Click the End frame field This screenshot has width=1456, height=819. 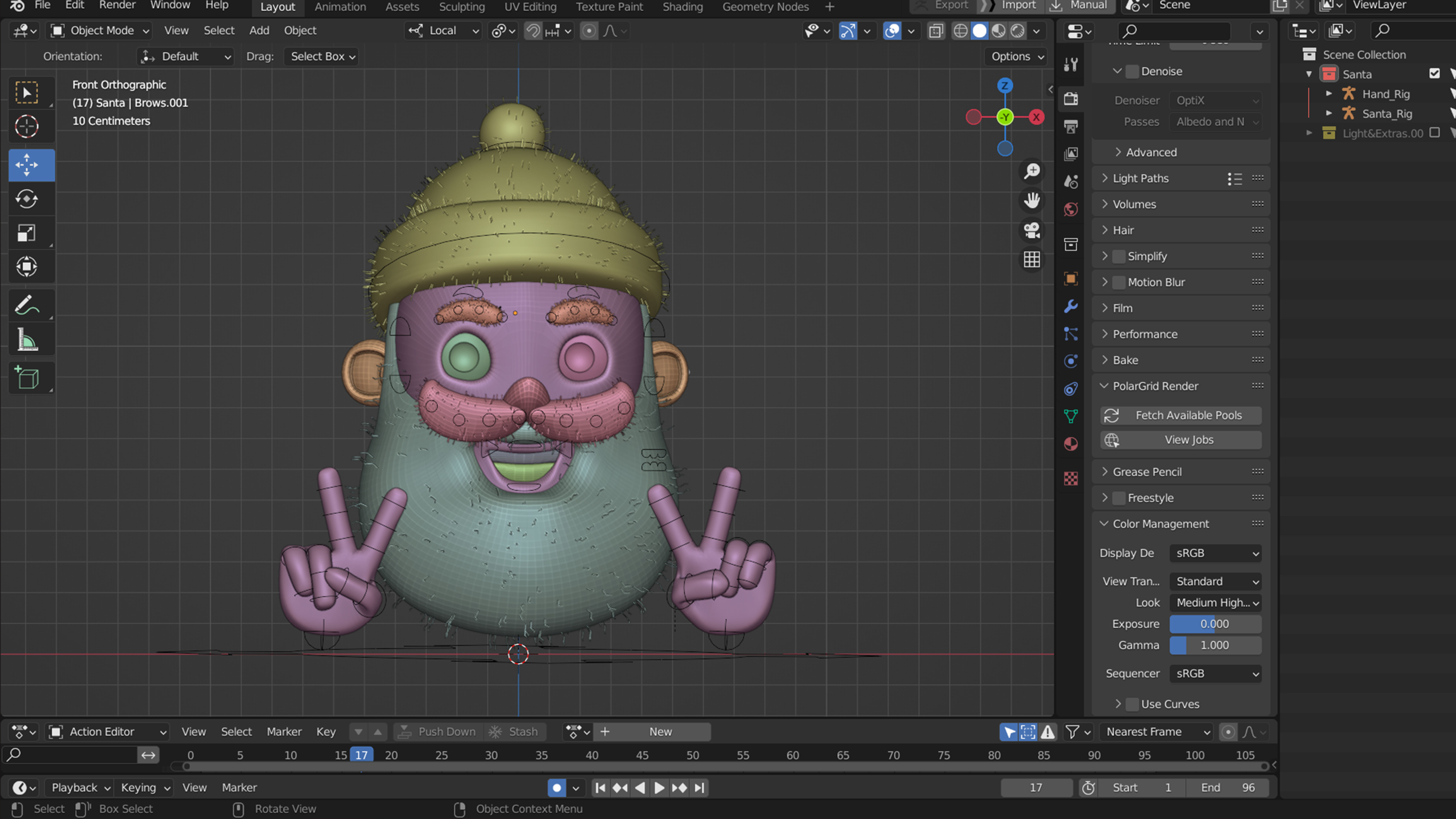[1227, 787]
